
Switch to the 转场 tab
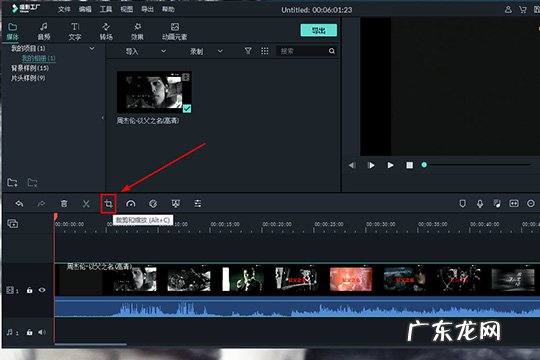[106, 31]
